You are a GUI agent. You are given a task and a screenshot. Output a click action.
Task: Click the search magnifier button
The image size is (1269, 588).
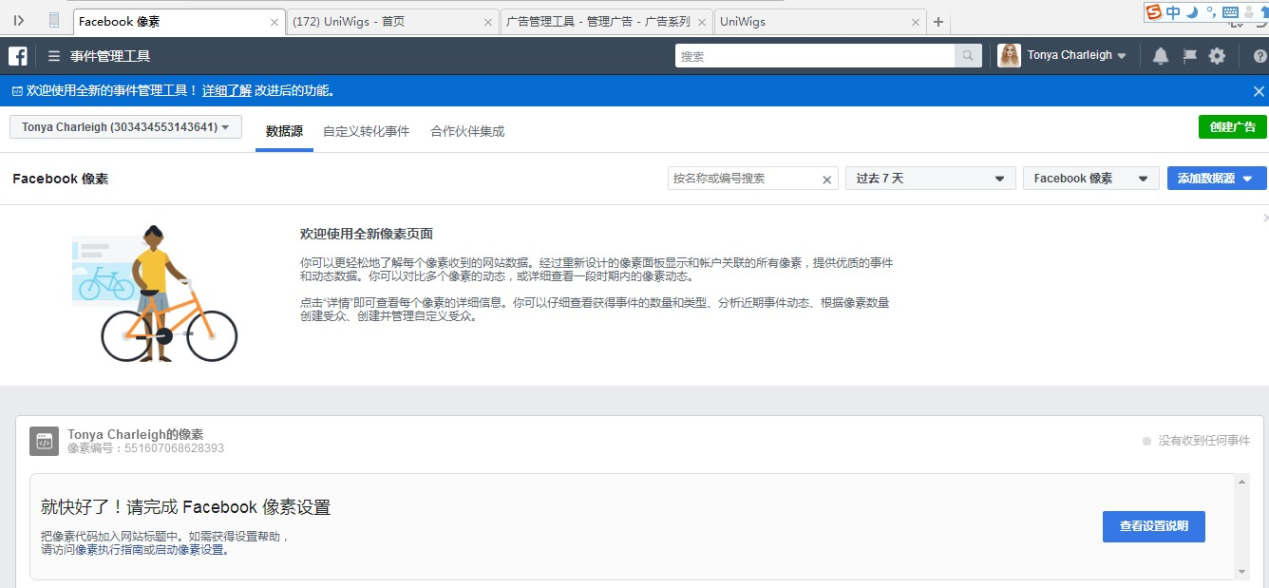pos(967,56)
